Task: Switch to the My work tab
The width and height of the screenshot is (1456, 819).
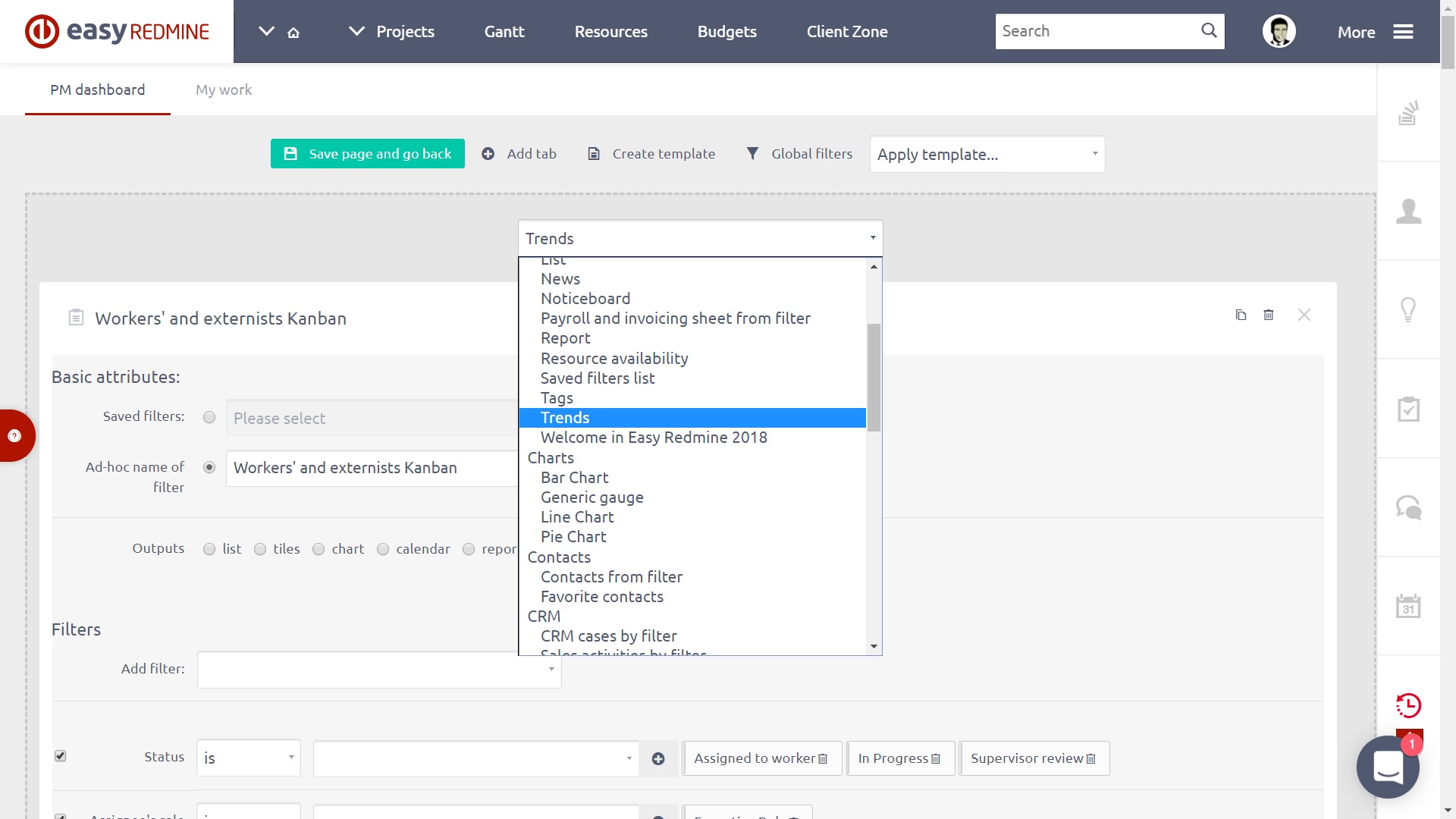Action: click(x=224, y=89)
